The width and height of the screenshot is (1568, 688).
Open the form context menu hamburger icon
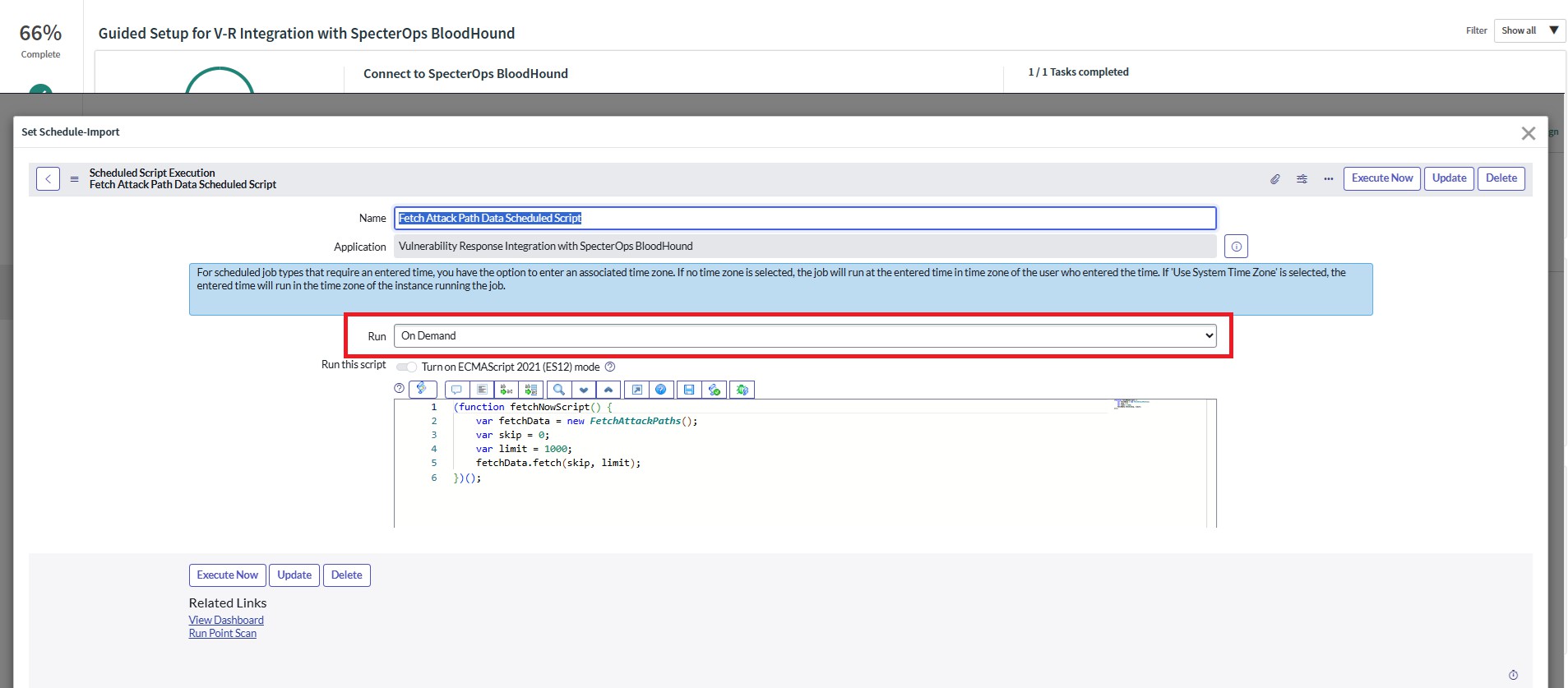74,178
